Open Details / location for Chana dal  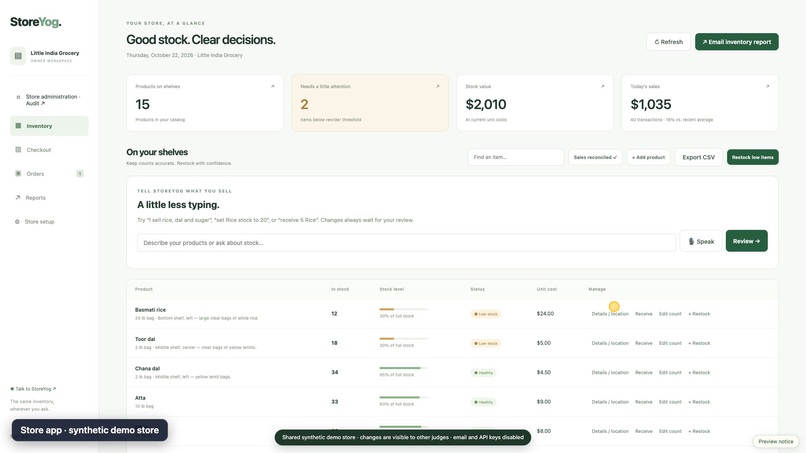(610, 372)
